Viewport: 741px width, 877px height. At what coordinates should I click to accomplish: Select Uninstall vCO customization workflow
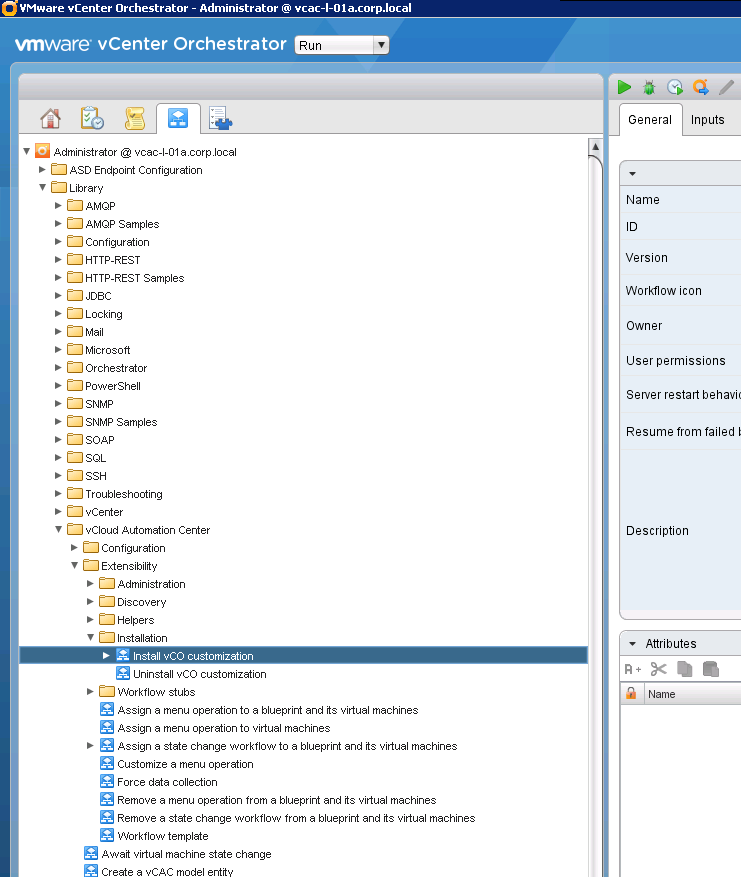tap(200, 674)
